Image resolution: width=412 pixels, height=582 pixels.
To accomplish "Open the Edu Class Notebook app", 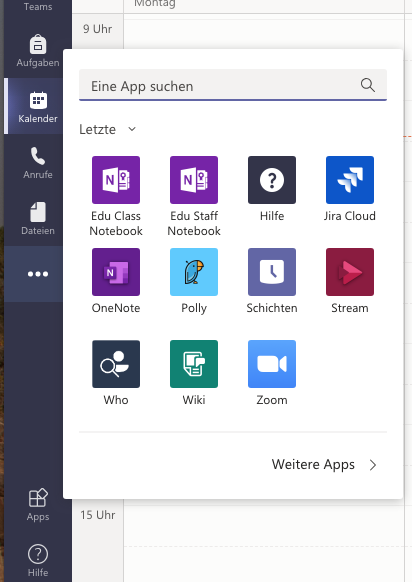I will click(x=116, y=196).
